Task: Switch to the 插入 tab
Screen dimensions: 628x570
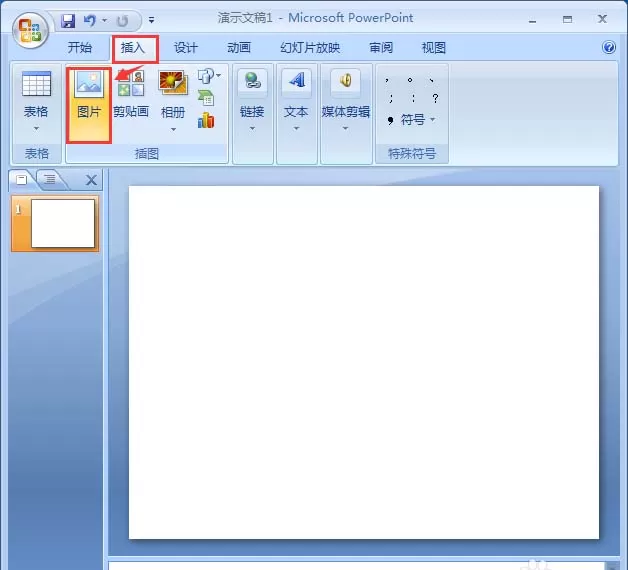Action: (133, 48)
